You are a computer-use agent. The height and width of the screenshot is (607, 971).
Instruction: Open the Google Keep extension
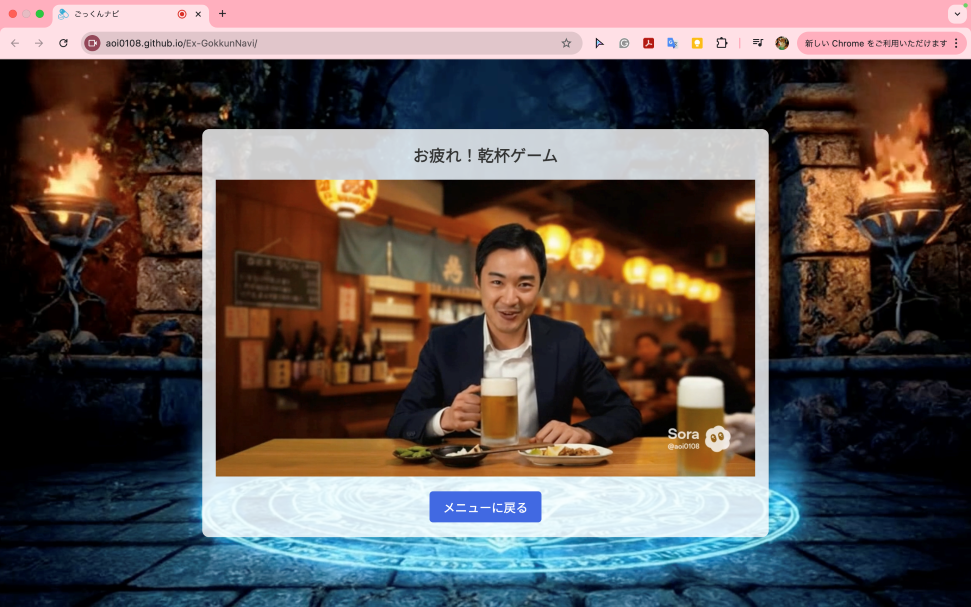point(697,43)
